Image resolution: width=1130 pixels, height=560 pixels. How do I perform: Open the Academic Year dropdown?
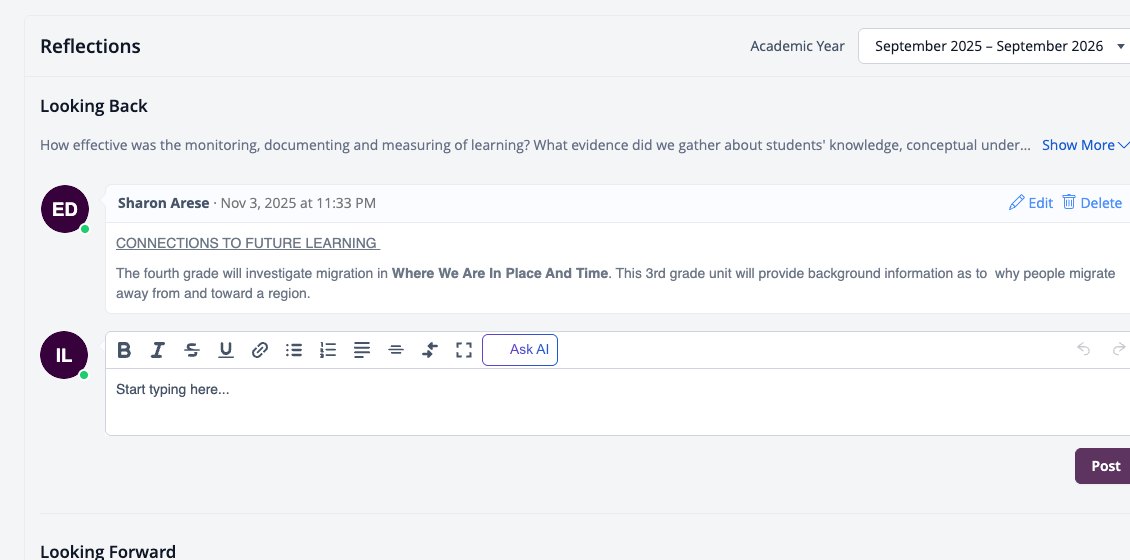995,46
